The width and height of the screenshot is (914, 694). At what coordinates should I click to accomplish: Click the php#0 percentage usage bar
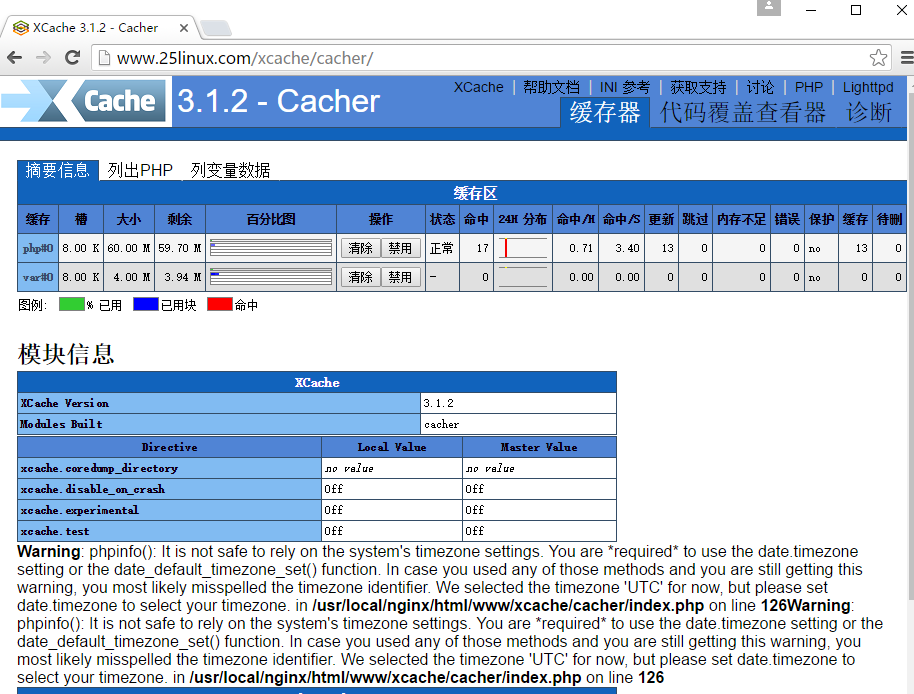271,248
